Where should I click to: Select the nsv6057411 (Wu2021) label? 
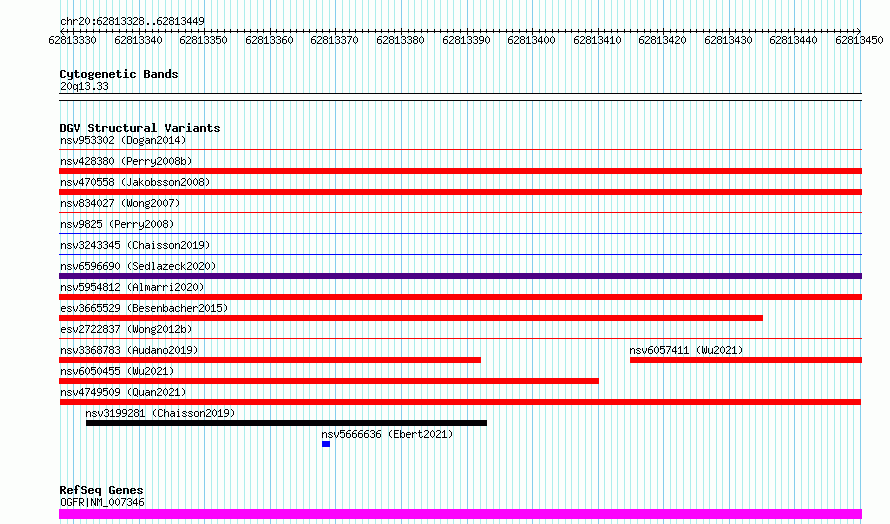coord(686,350)
